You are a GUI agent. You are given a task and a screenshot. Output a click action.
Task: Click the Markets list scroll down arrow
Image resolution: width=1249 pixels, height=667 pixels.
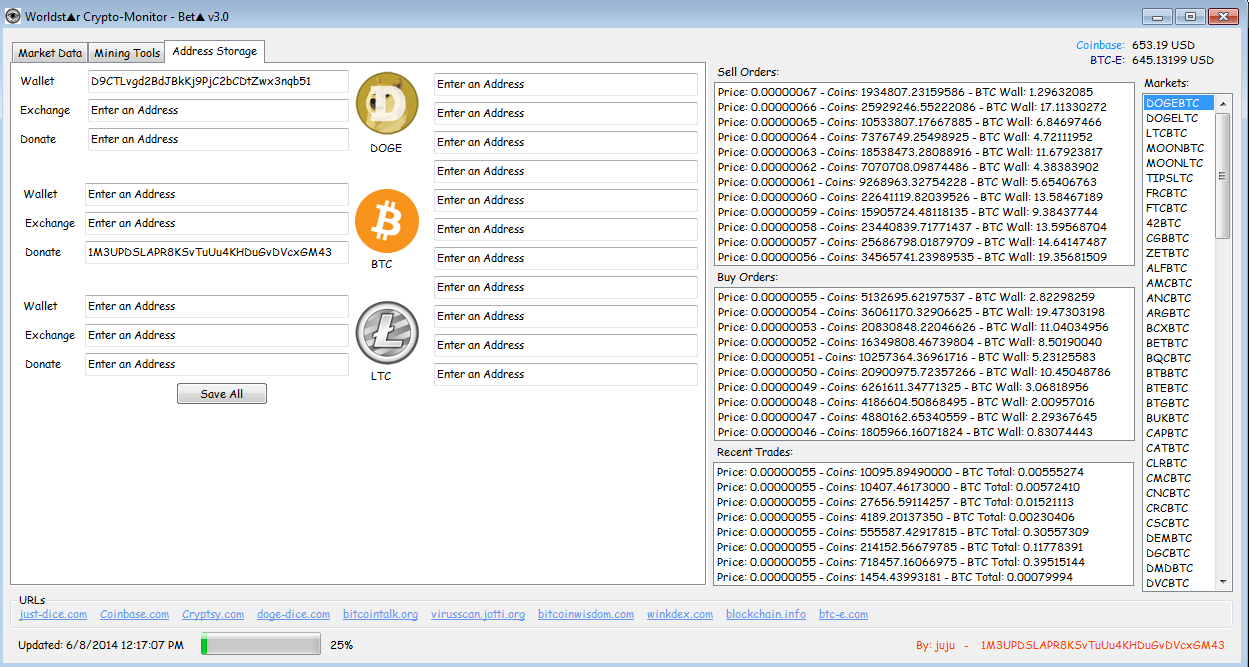[x=1223, y=582]
